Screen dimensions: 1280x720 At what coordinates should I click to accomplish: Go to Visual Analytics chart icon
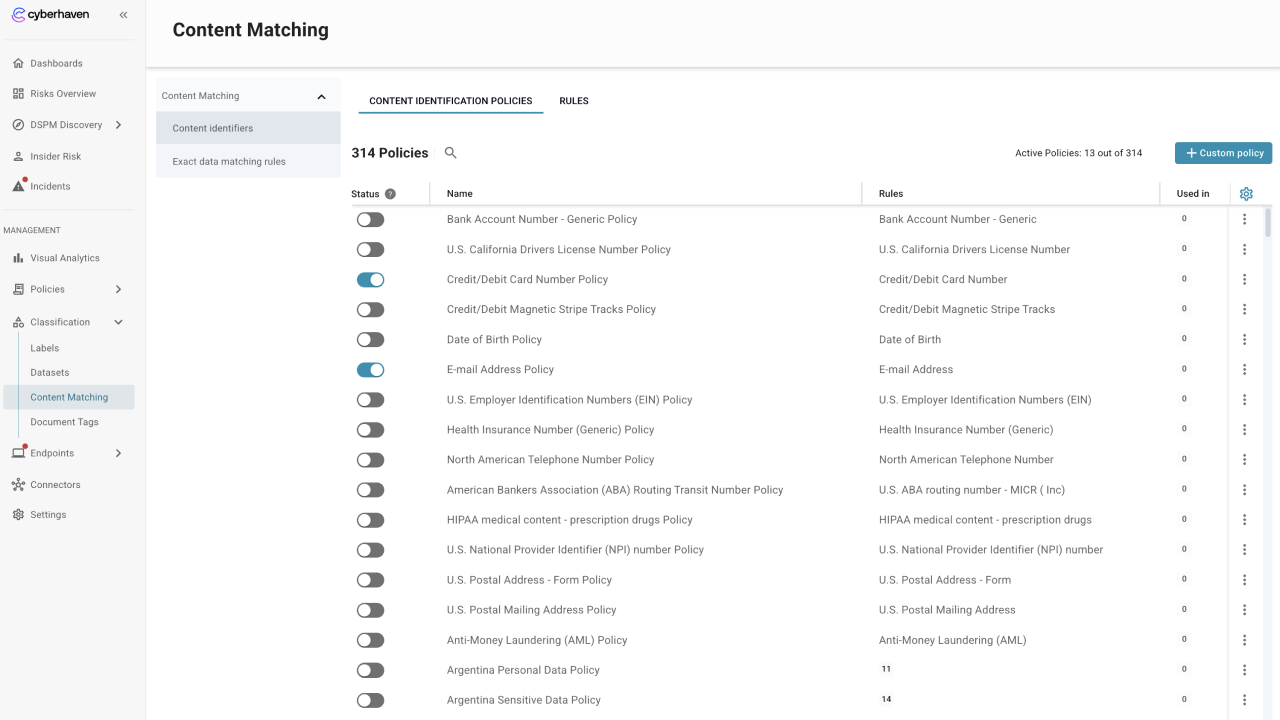pos(18,258)
